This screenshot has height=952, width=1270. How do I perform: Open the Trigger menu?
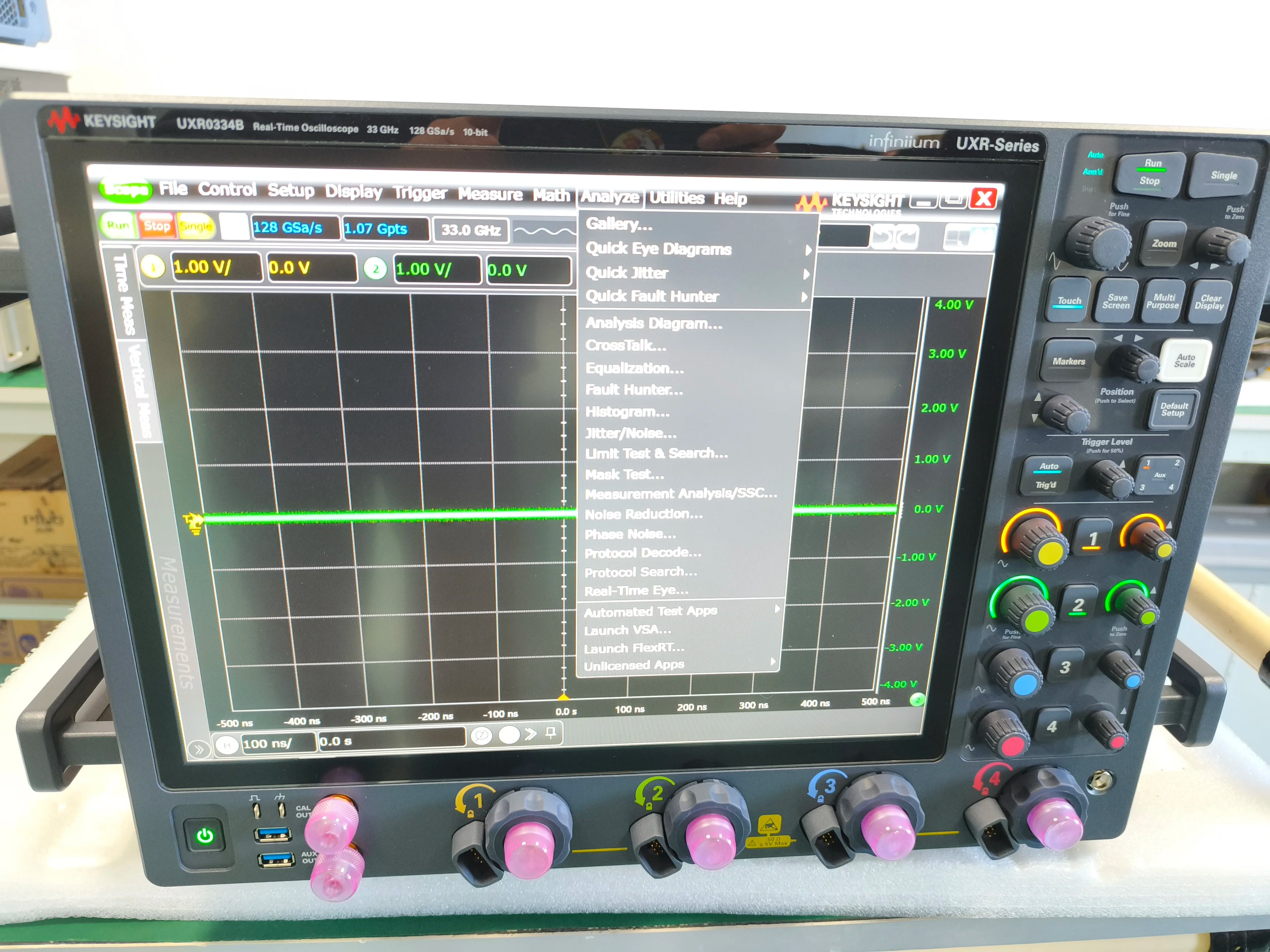point(420,193)
